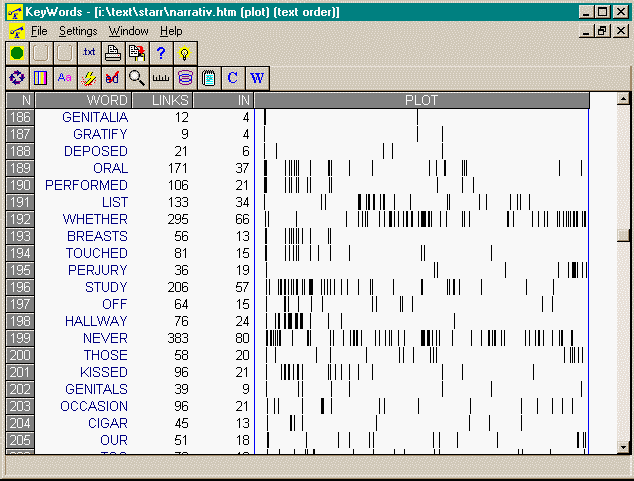Click the row number 199 cell
Image resolution: width=634 pixels, height=481 pixels.
(20, 338)
